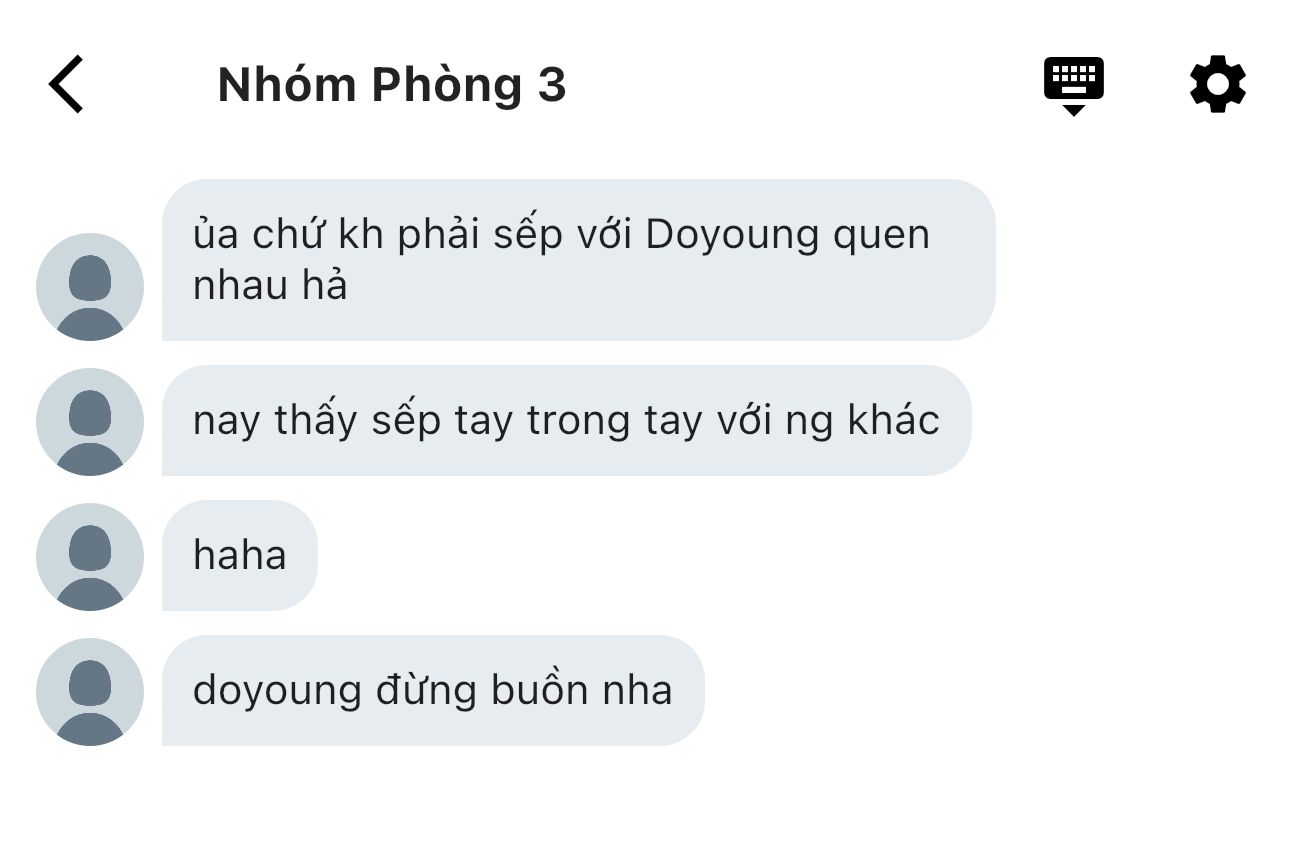Go back using the left arrow icon
The width and height of the screenshot is (1290, 858).
click(66, 84)
